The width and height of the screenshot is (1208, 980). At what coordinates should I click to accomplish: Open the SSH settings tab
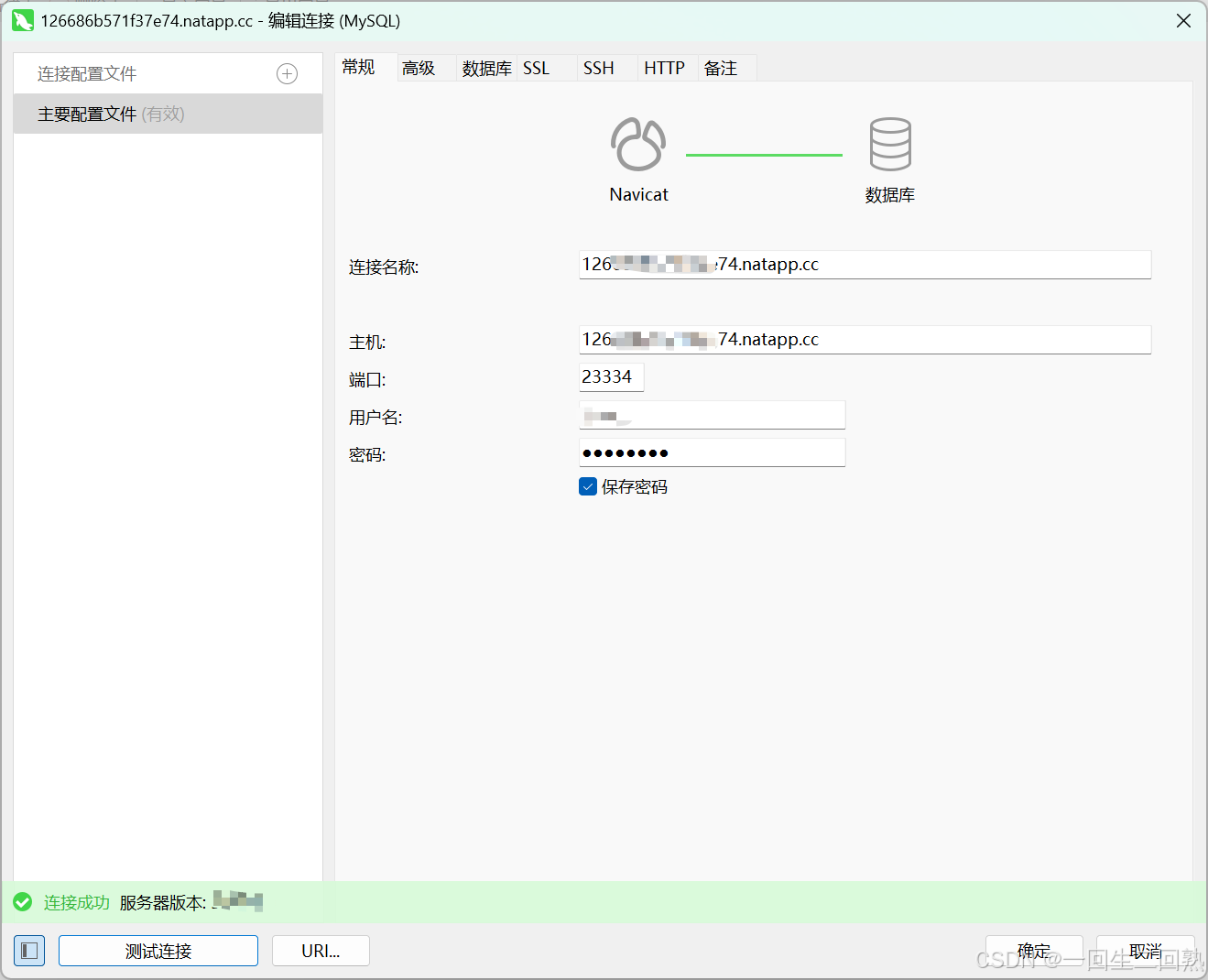pyautogui.click(x=598, y=68)
